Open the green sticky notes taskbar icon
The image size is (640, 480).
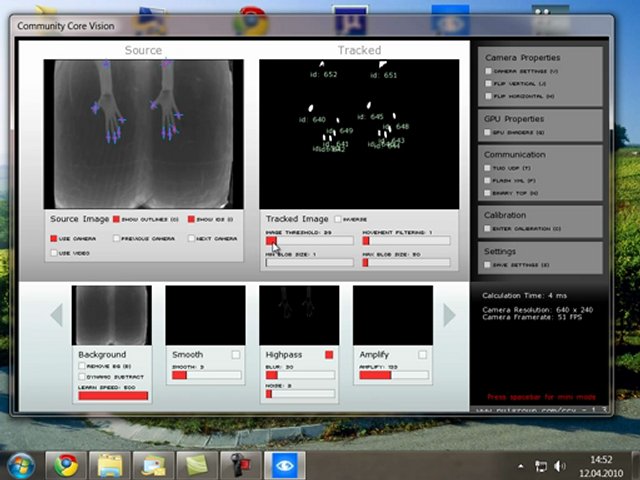pos(197,465)
